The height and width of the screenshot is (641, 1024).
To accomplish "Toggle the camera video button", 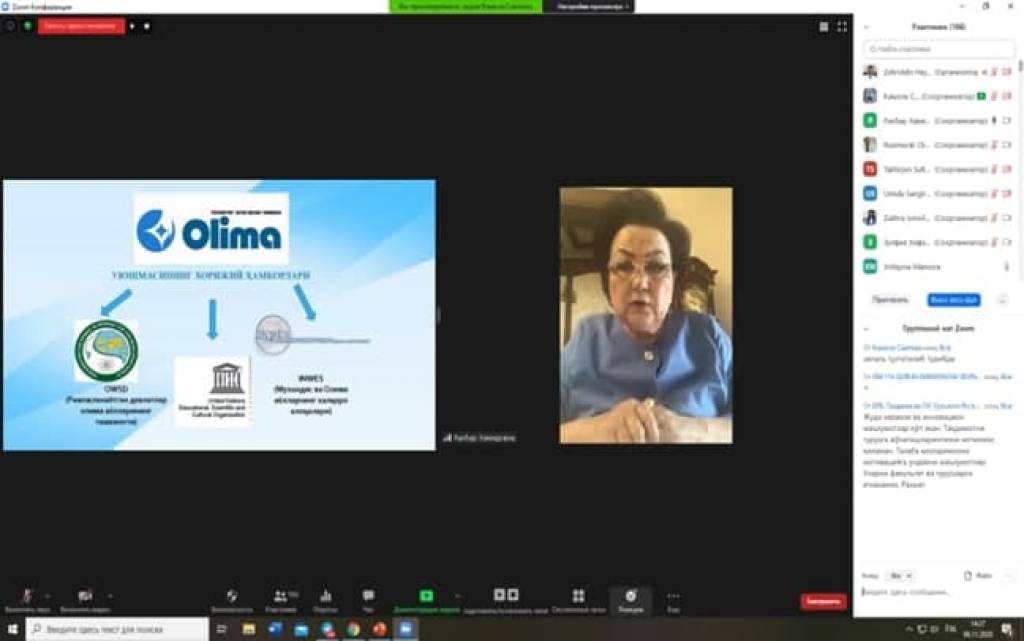I will pyautogui.click(x=84, y=596).
